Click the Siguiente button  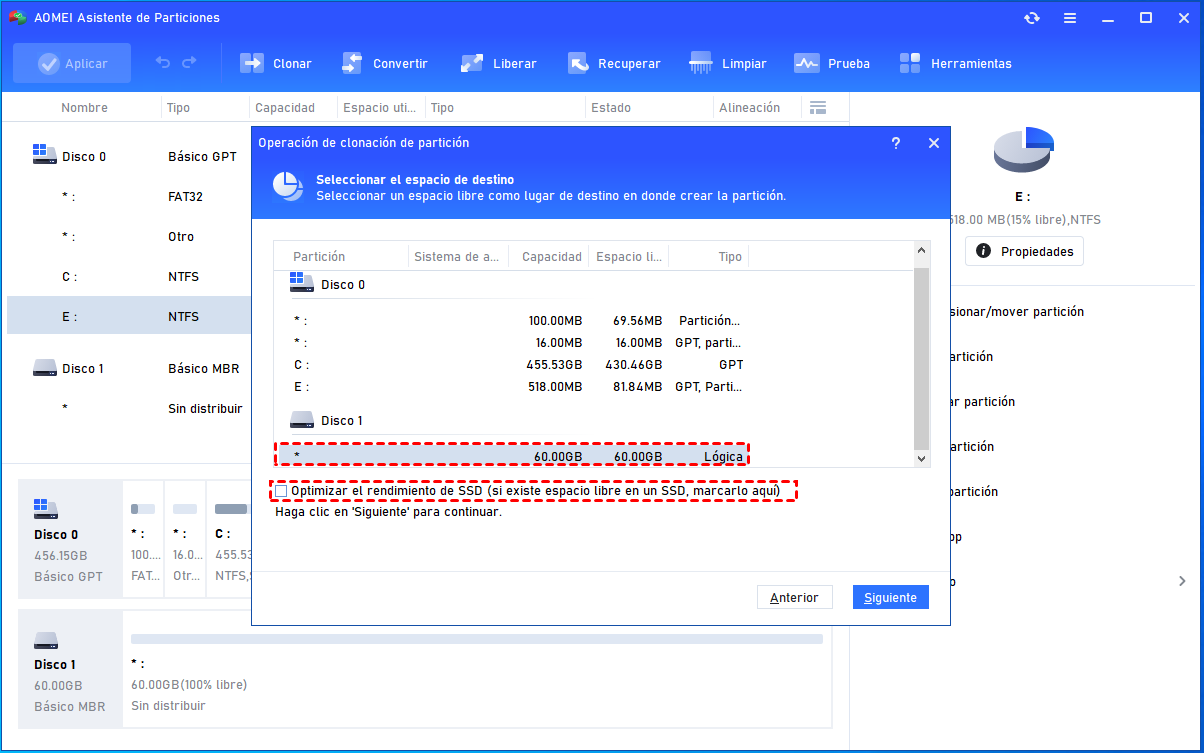891,597
